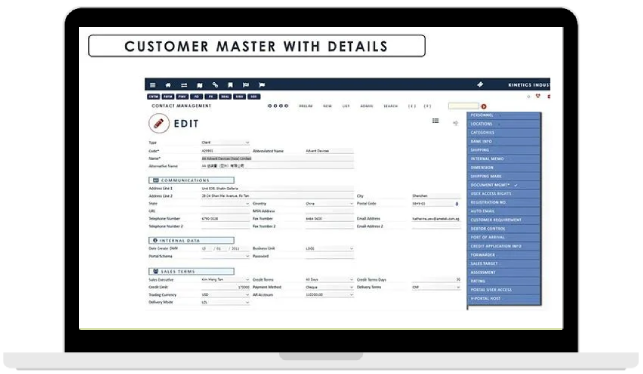
Task: Expand the Country dropdown showing China
Action: (x=329, y=203)
